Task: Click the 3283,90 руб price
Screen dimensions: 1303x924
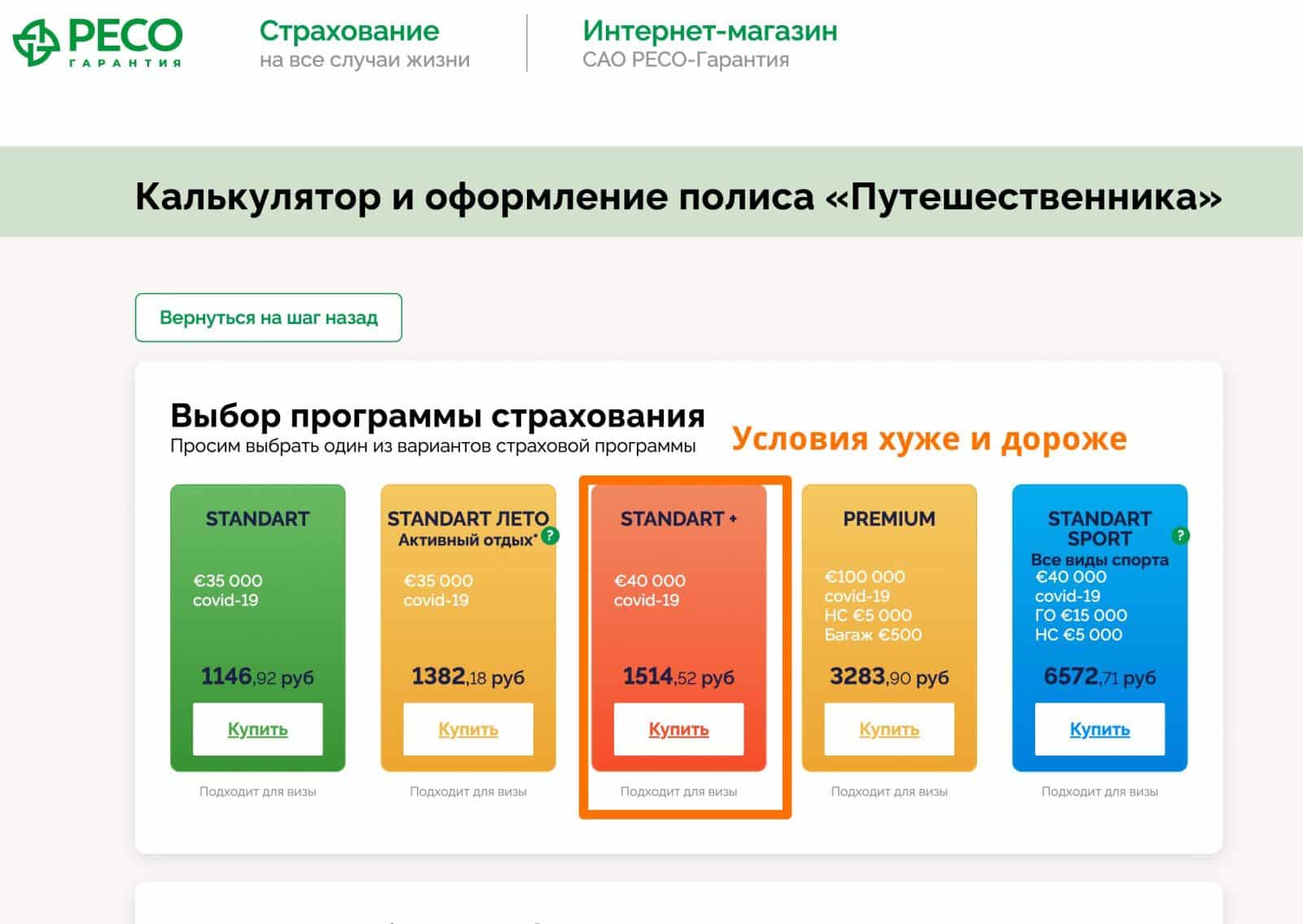Action: point(889,677)
